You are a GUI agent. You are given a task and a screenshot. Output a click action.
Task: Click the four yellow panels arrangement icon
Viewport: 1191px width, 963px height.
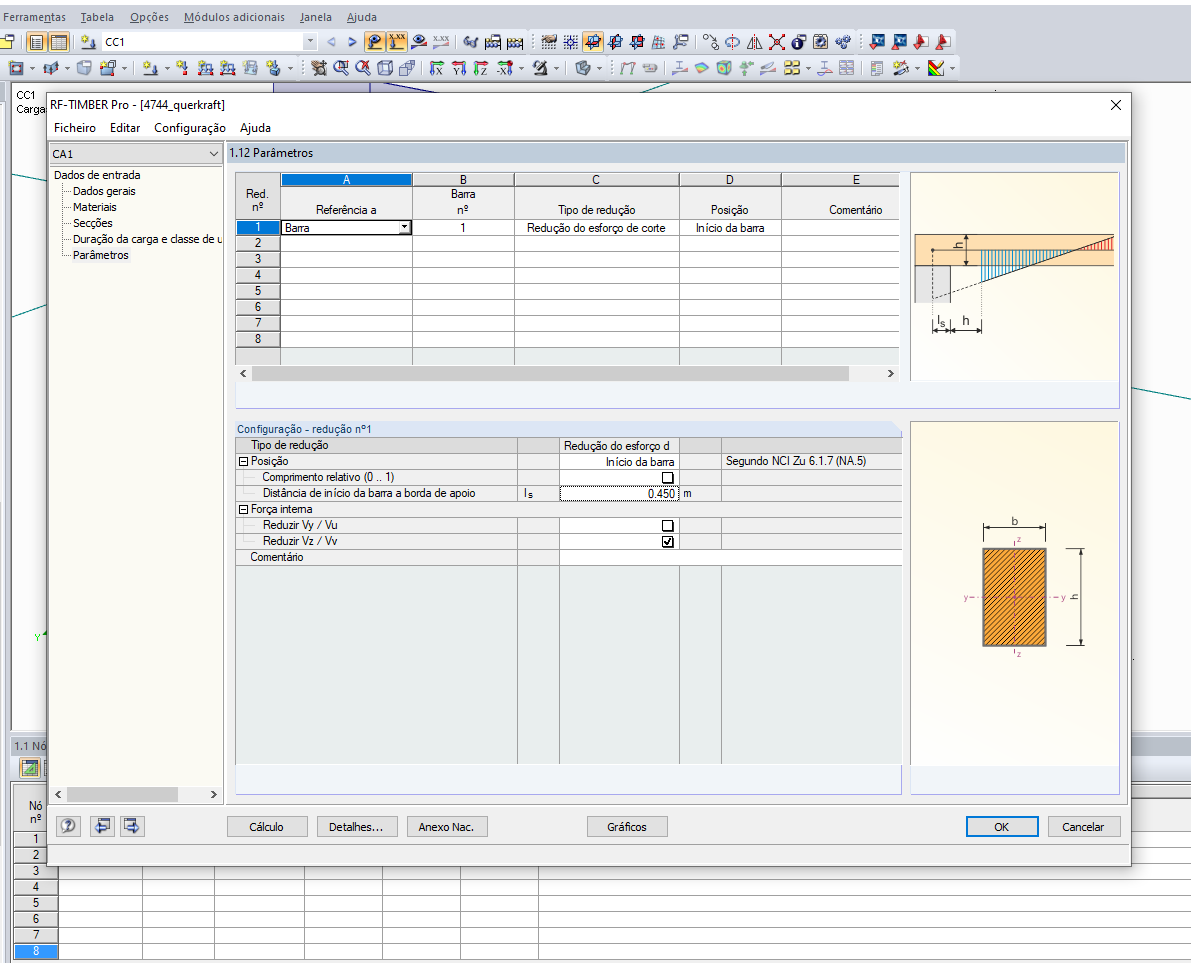[792, 68]
